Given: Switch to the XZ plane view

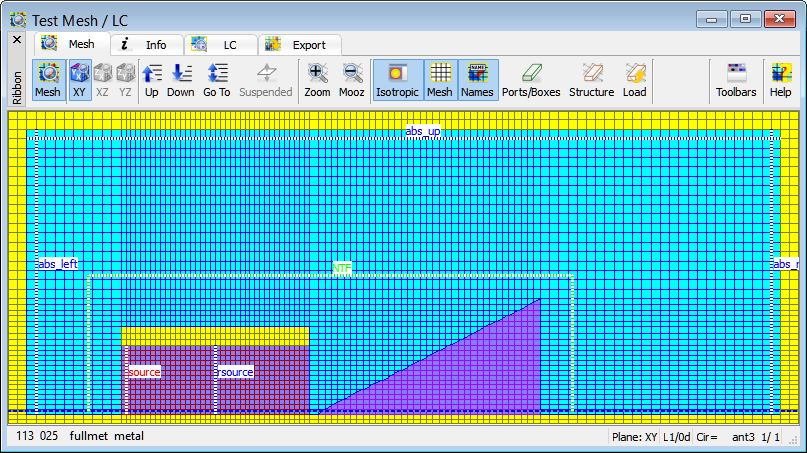Looking at the screenshot, I should [102, 80].
